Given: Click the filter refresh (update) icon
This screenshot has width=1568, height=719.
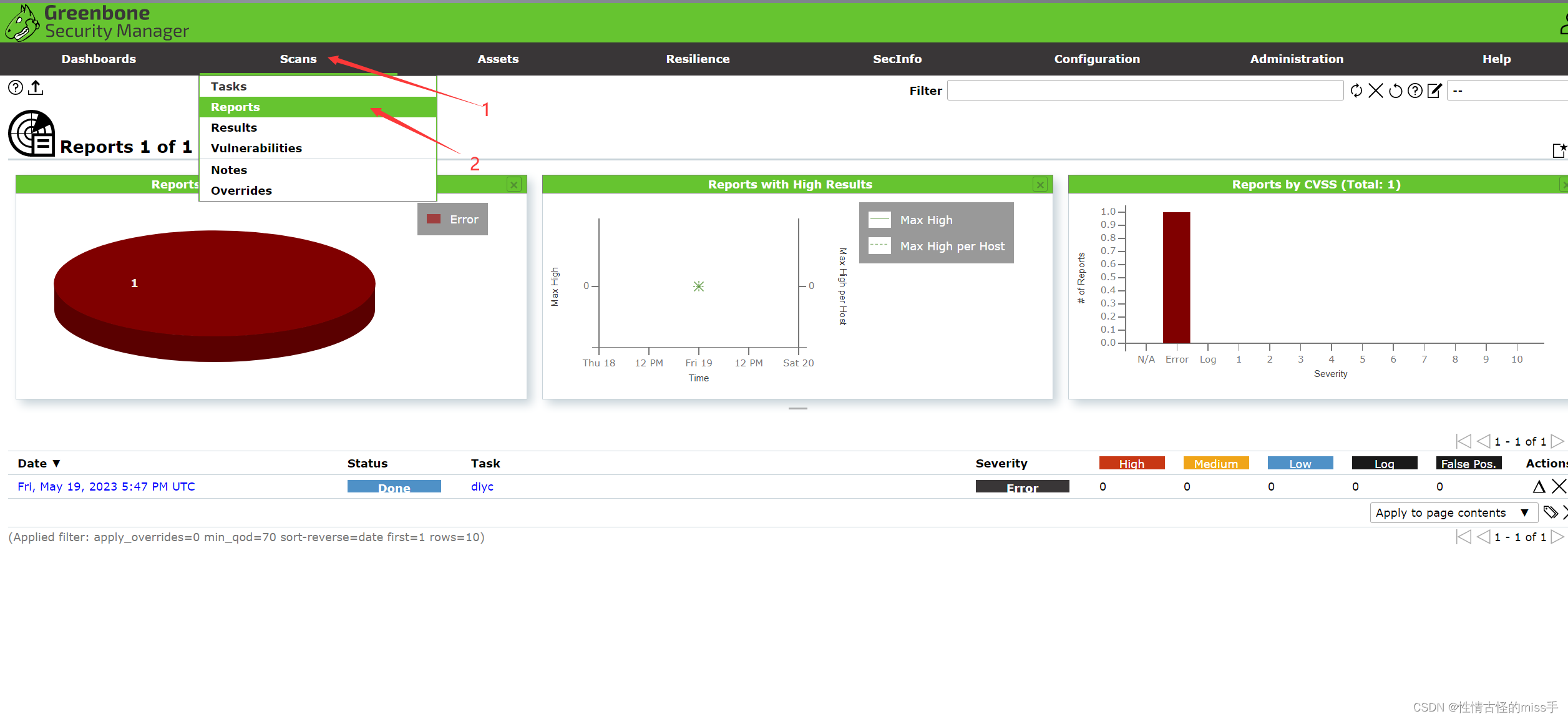Looking at the screenshot, I should 1356,91.
